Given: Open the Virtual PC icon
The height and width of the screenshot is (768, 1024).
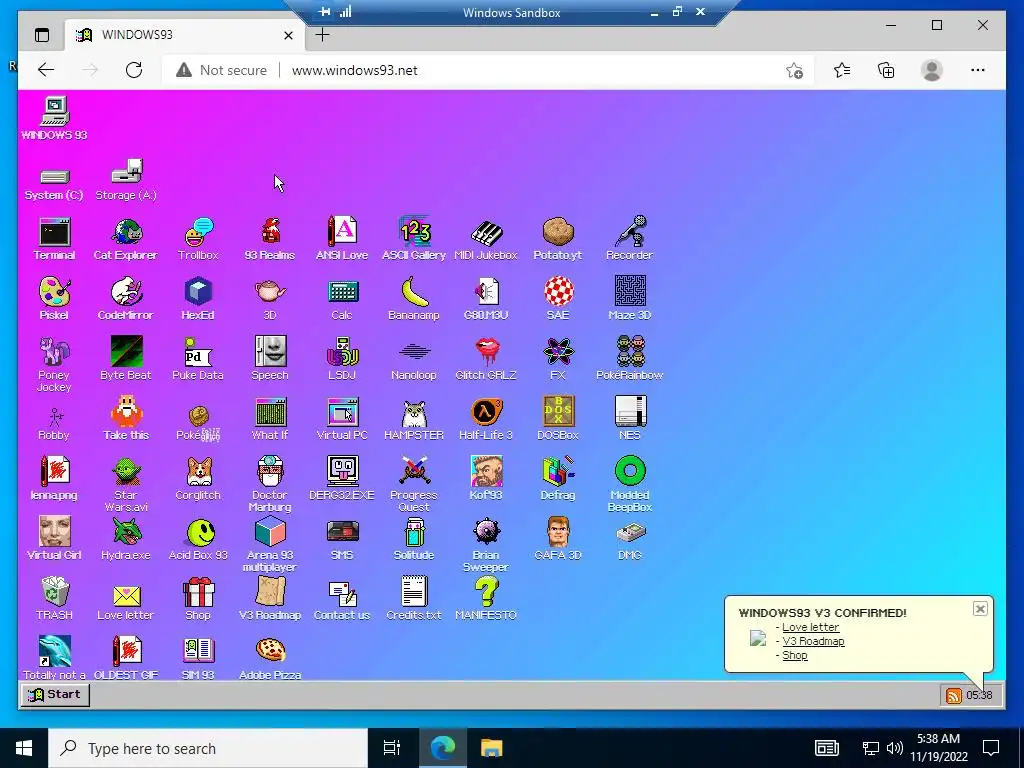Looking at the screenshot, I should coord(342,419).
